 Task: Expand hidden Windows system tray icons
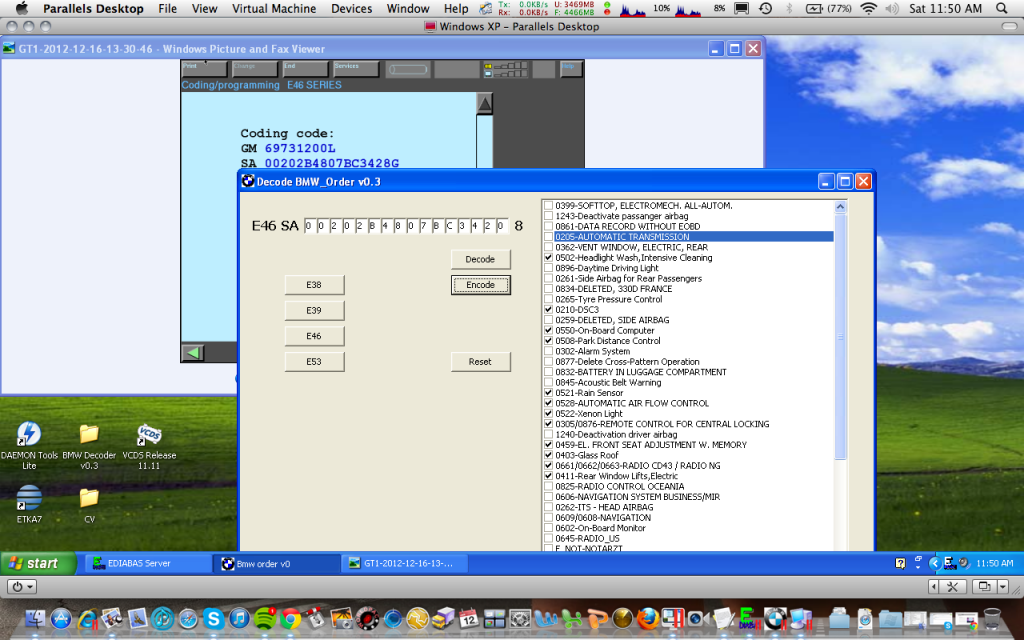click(x=934, y=563)
